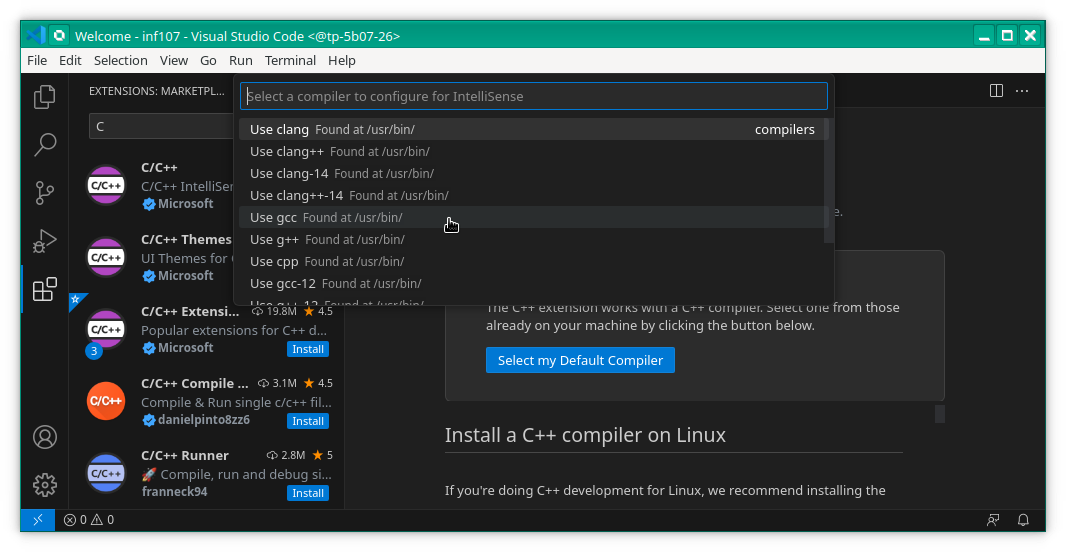Click the pin icon in title bar
The width and height of the screenshot is (1066, 552).
click(59, 35)
